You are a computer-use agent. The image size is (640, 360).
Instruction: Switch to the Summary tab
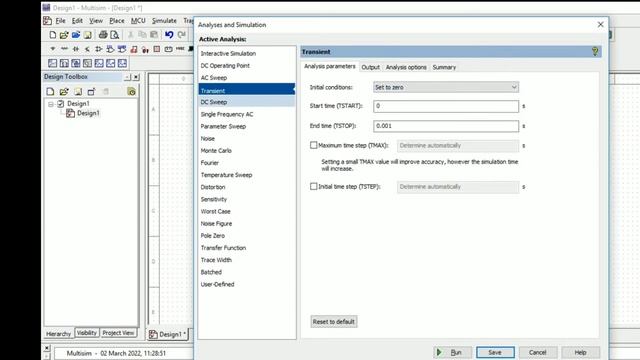(444, 67)
